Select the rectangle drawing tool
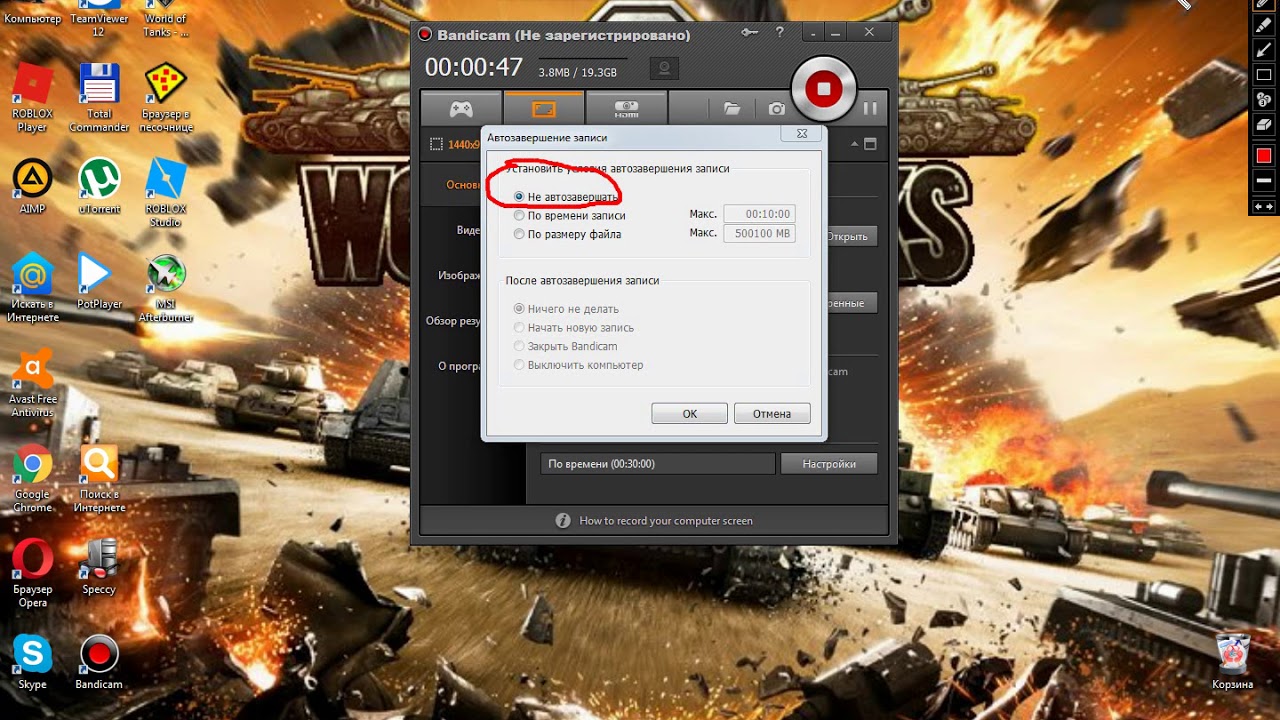This screenshot has width=1280, height=720. tap(1264, 75)
